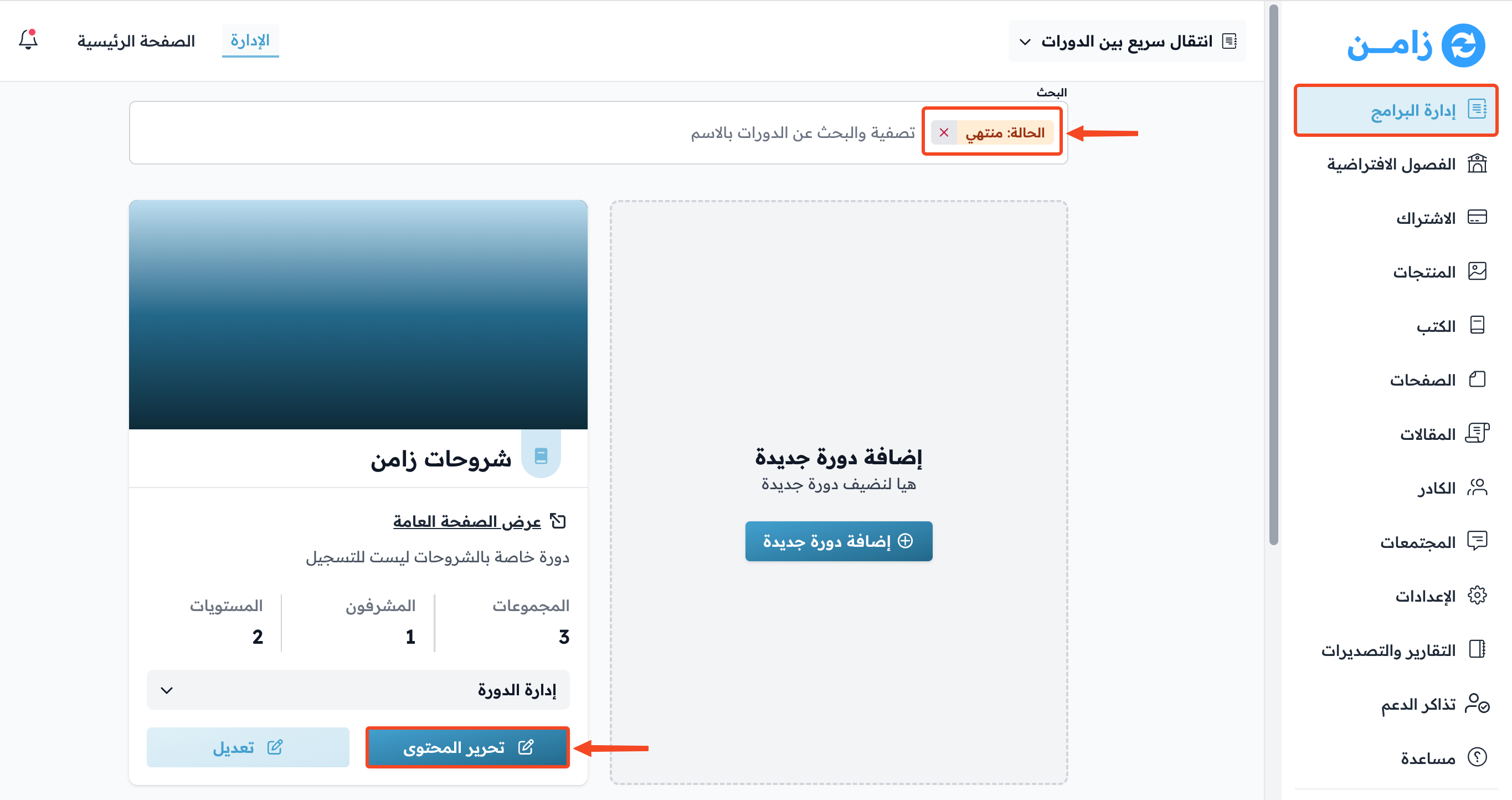Open المنتجات in the sidebar

tap(1440, 272)
